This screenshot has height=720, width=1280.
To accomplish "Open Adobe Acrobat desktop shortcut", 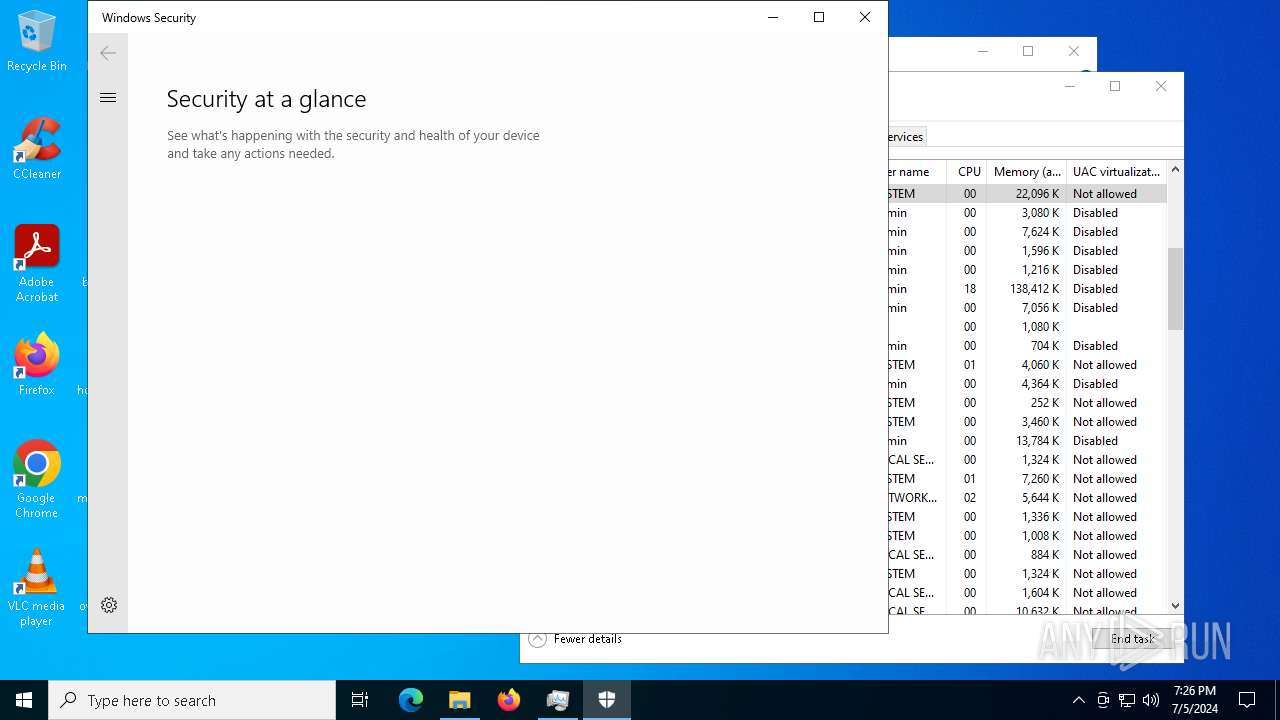I will (37, 264).
